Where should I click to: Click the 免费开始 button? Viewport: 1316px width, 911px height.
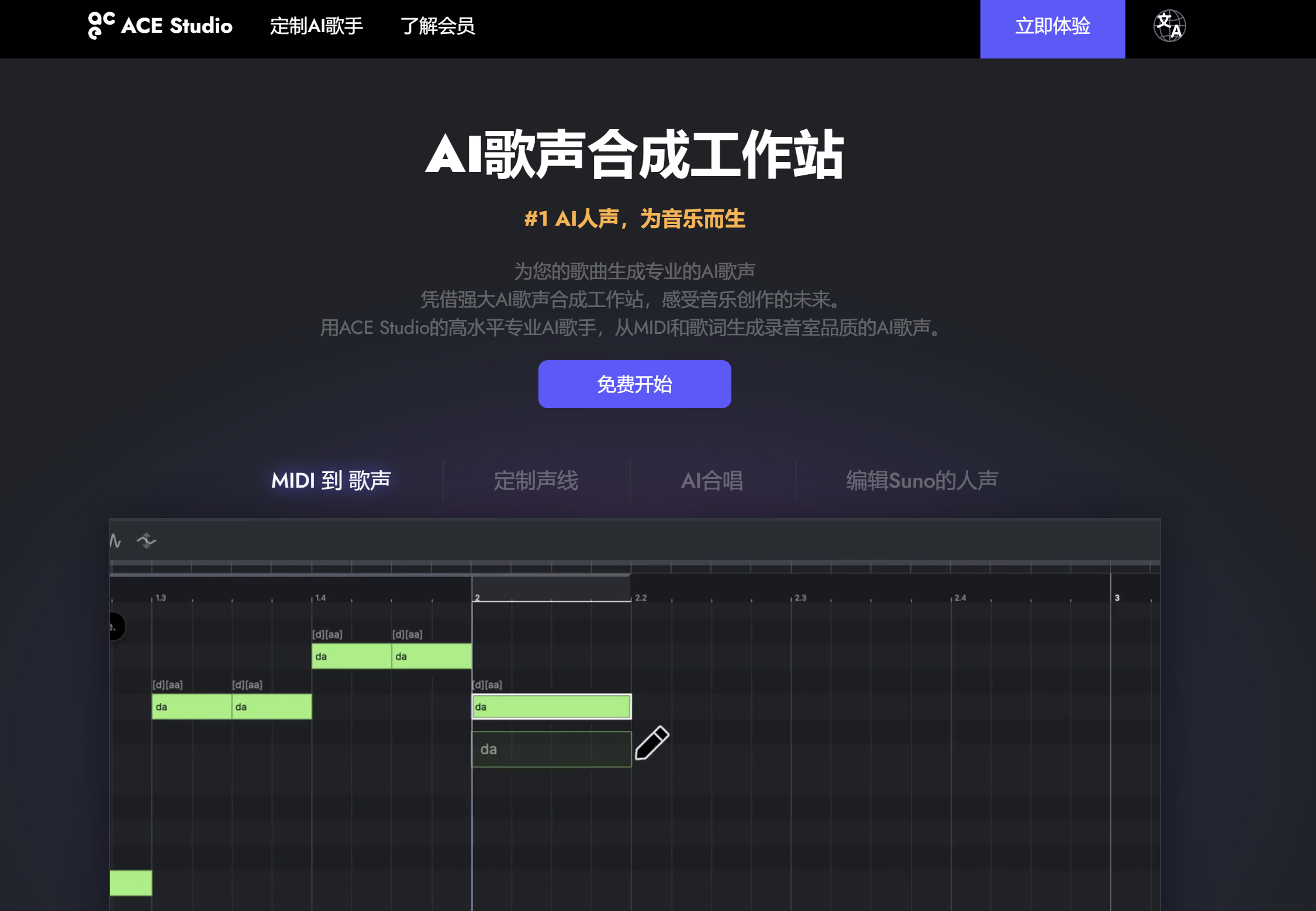(634, 384)
